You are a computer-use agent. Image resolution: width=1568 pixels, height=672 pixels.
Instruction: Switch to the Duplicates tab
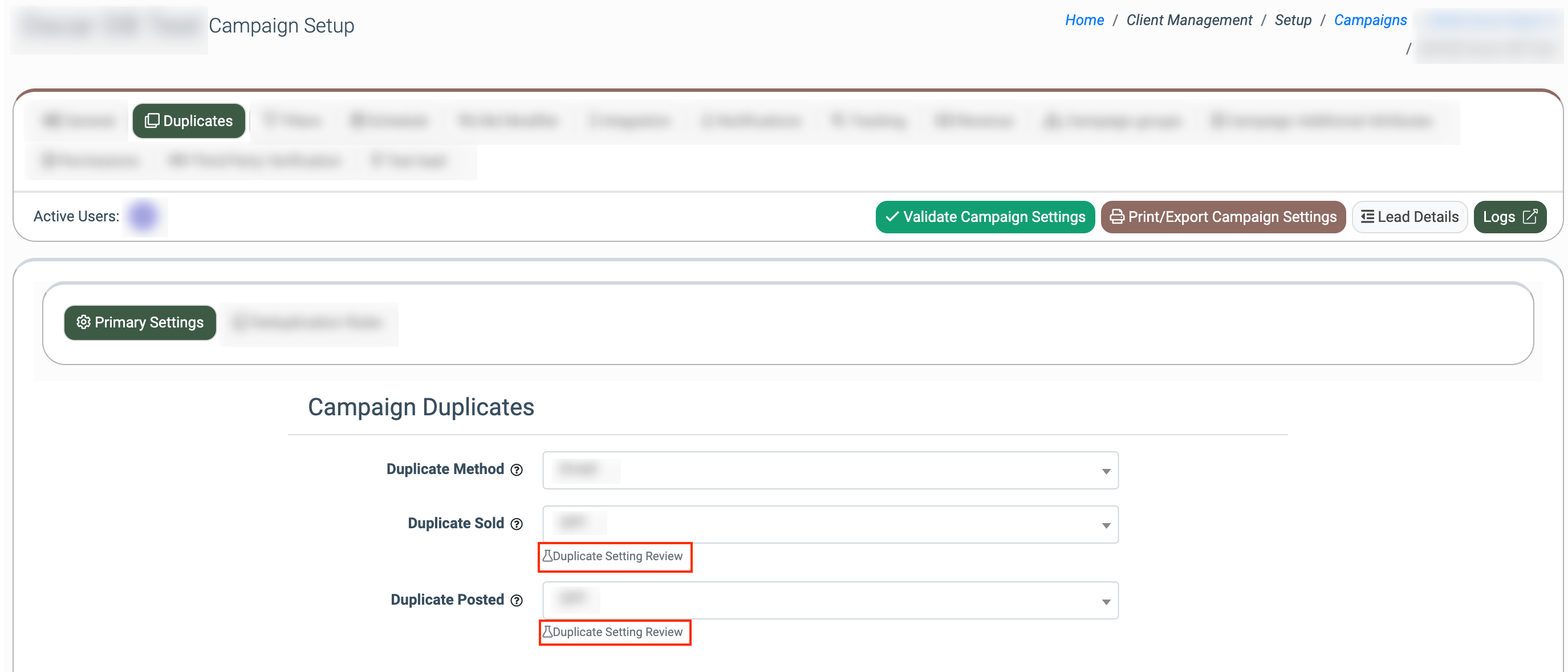point(189,120)
